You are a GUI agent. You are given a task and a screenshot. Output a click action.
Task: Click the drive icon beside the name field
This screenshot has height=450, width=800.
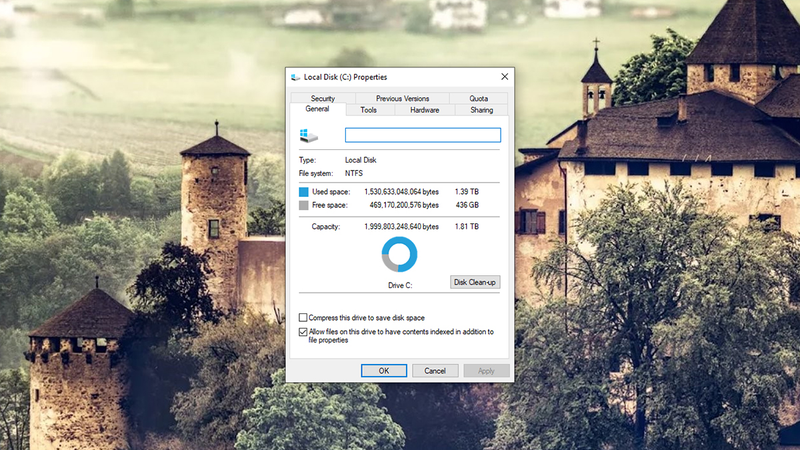[309, 136]
